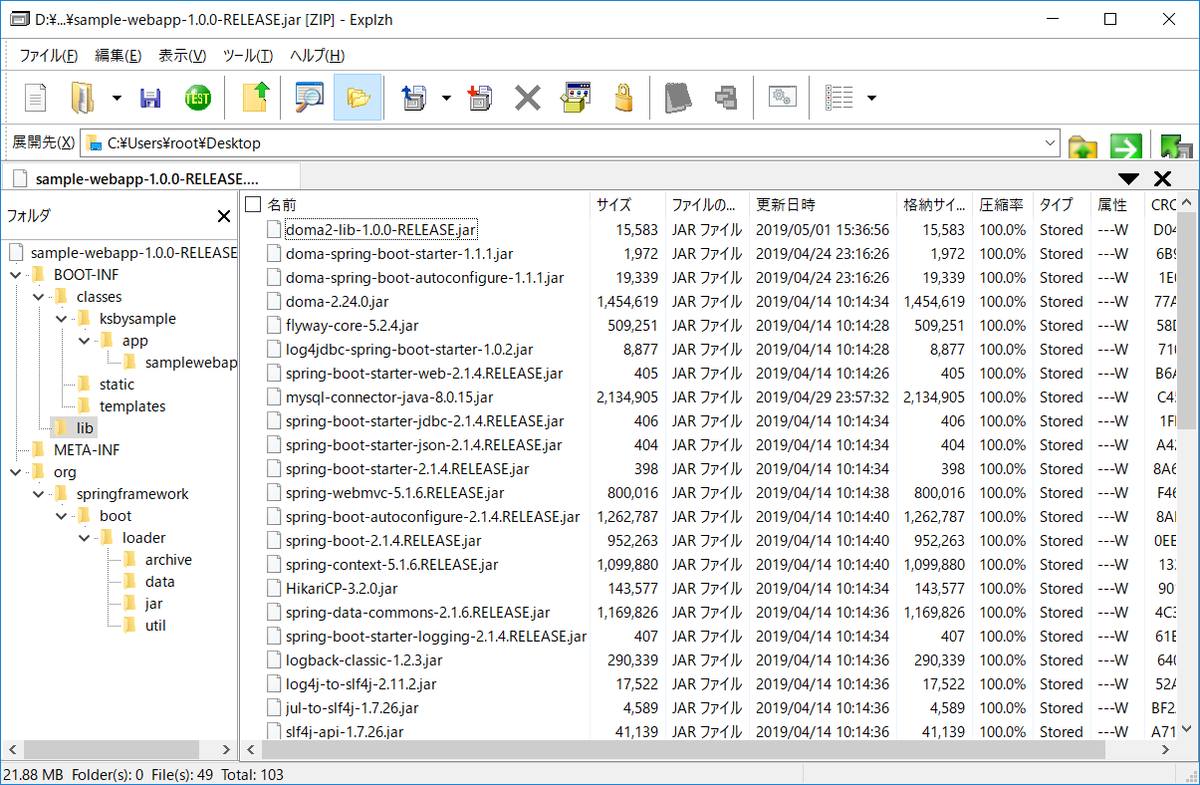
Task: Open the dropdown arrow beside Open archive
Action: (117, 98)
